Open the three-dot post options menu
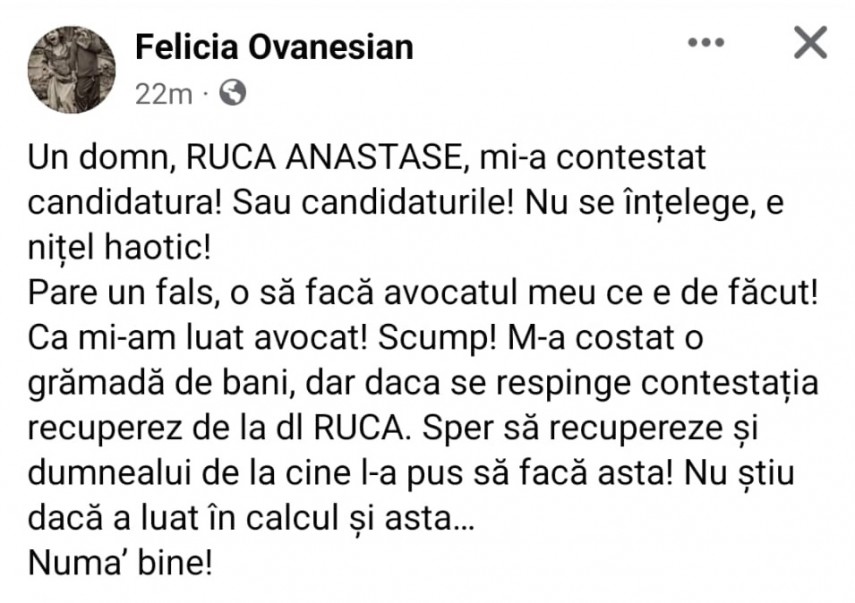The height and width of the screenshot is (603, 855). coord(706,44)
